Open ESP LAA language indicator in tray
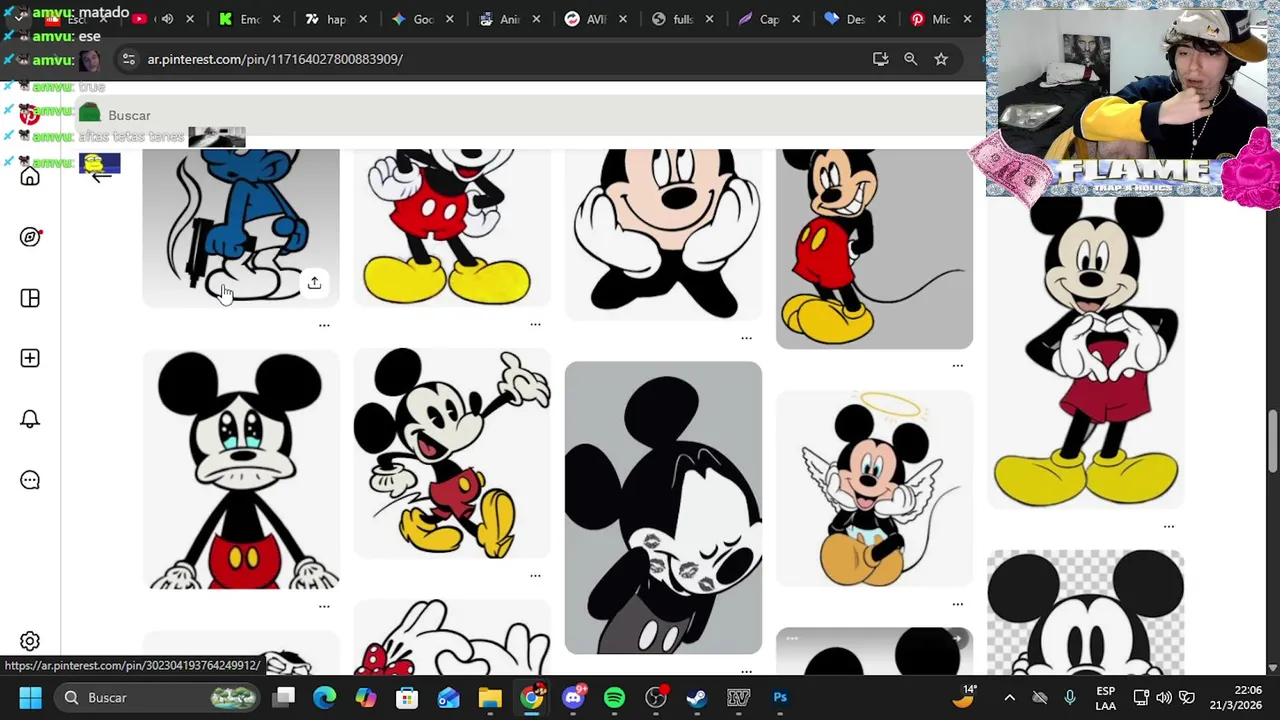 (1105, 697)
